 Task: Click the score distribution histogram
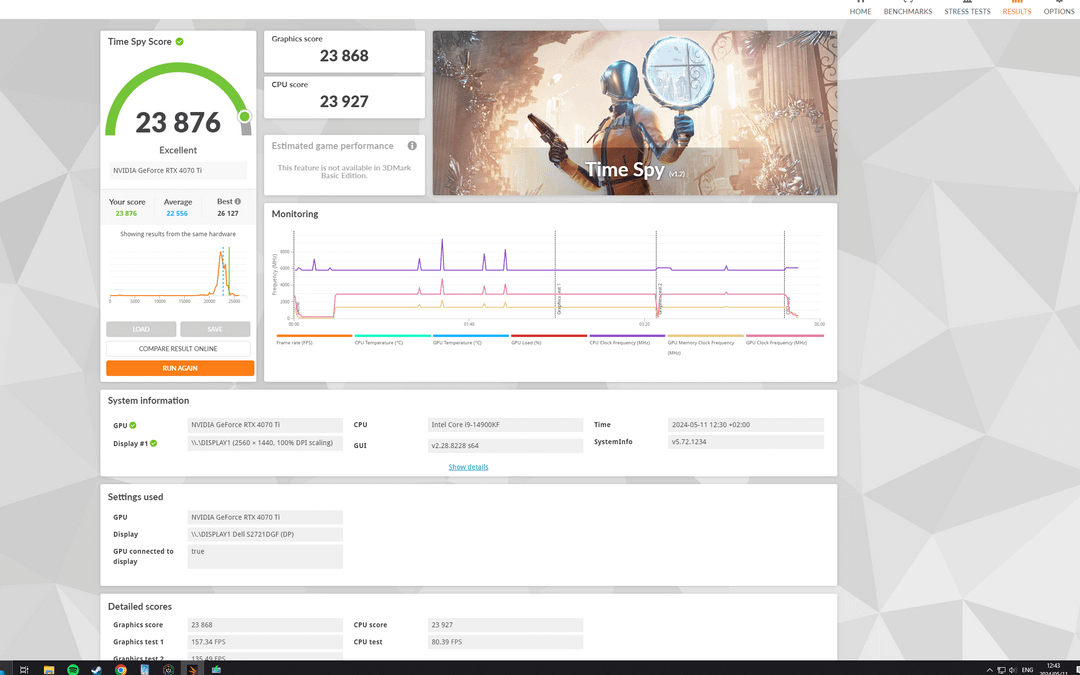(178, 274)
